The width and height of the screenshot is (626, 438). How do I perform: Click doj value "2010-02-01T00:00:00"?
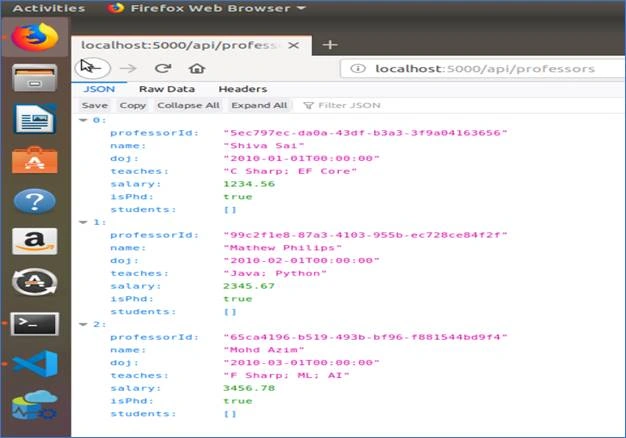301,261
